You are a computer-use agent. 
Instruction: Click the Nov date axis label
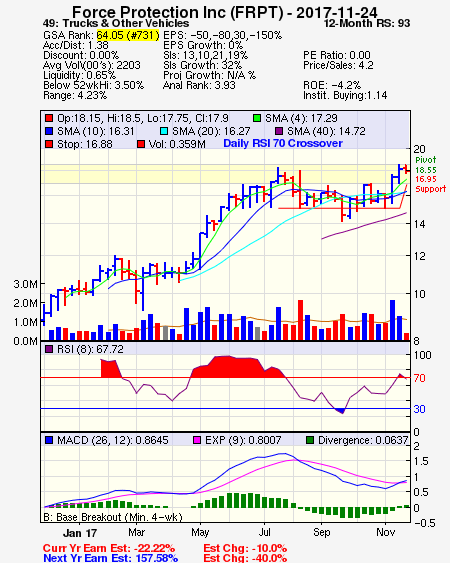click(386, 532)
